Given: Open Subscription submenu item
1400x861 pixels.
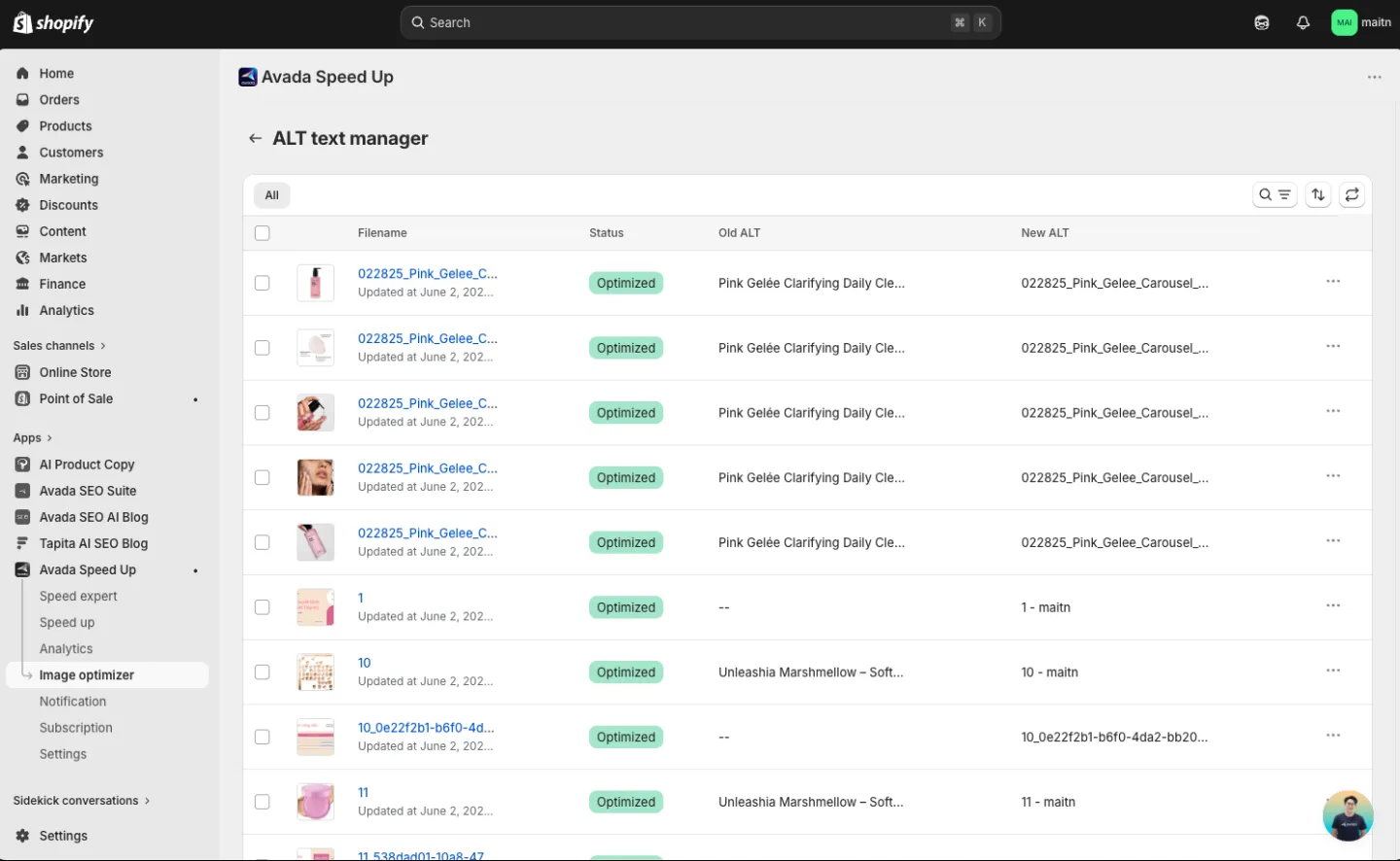Looking at the screenshot, I should tap(76, 728).
